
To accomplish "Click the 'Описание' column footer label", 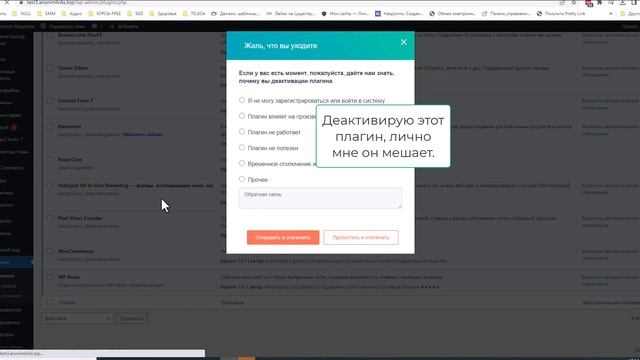I will click(232, 302).
